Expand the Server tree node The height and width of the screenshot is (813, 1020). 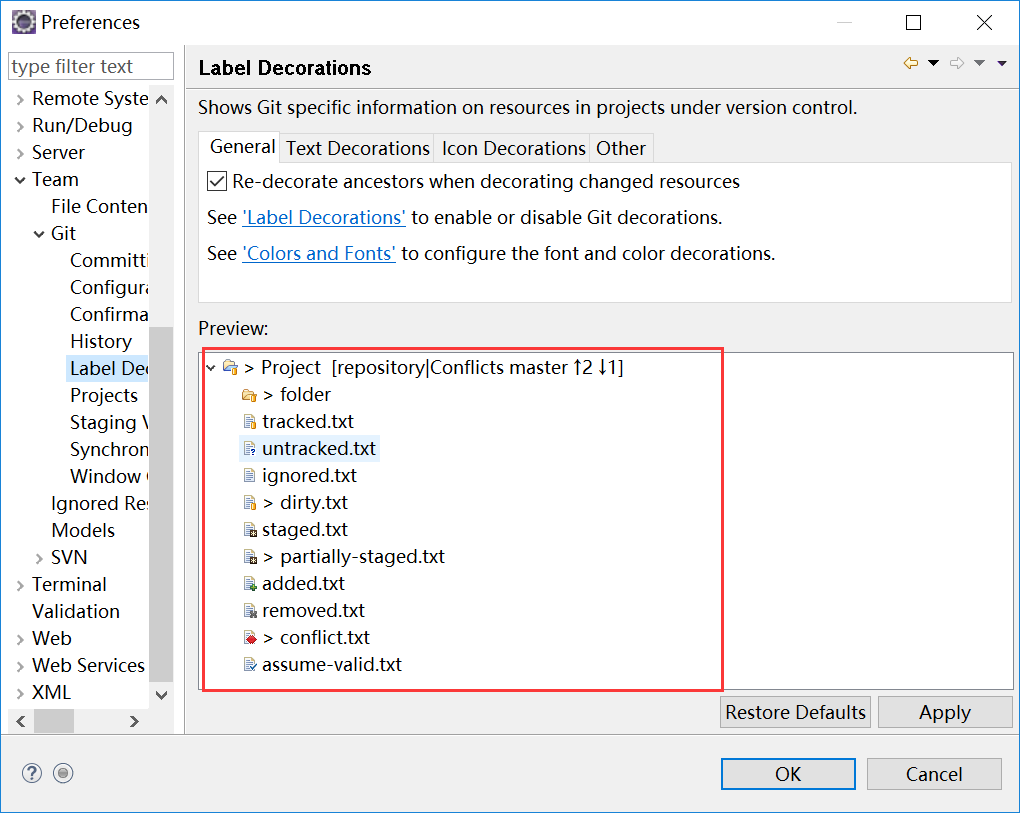20,153
